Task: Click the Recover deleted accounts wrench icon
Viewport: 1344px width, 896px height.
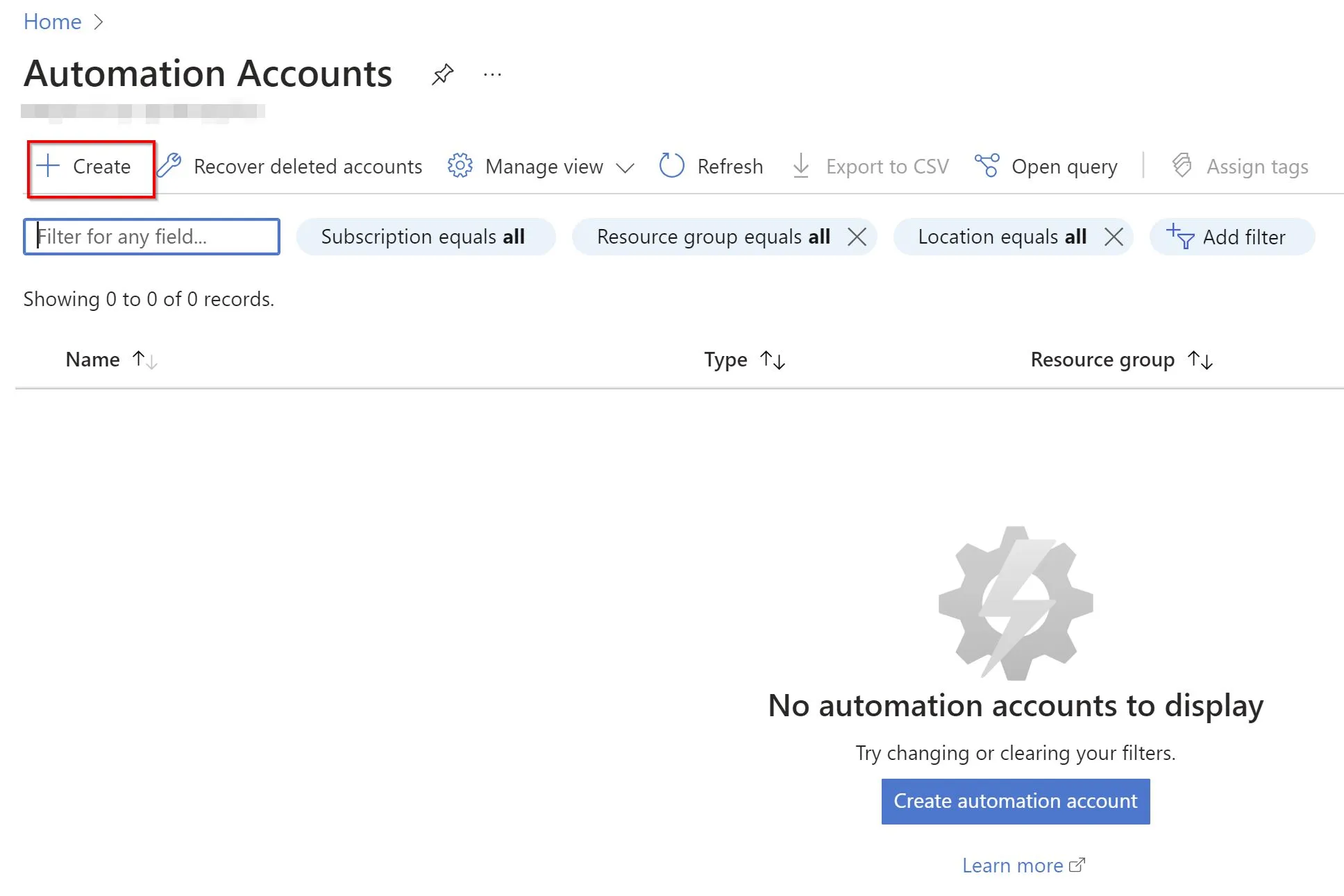Action: [x=169, y=166]
